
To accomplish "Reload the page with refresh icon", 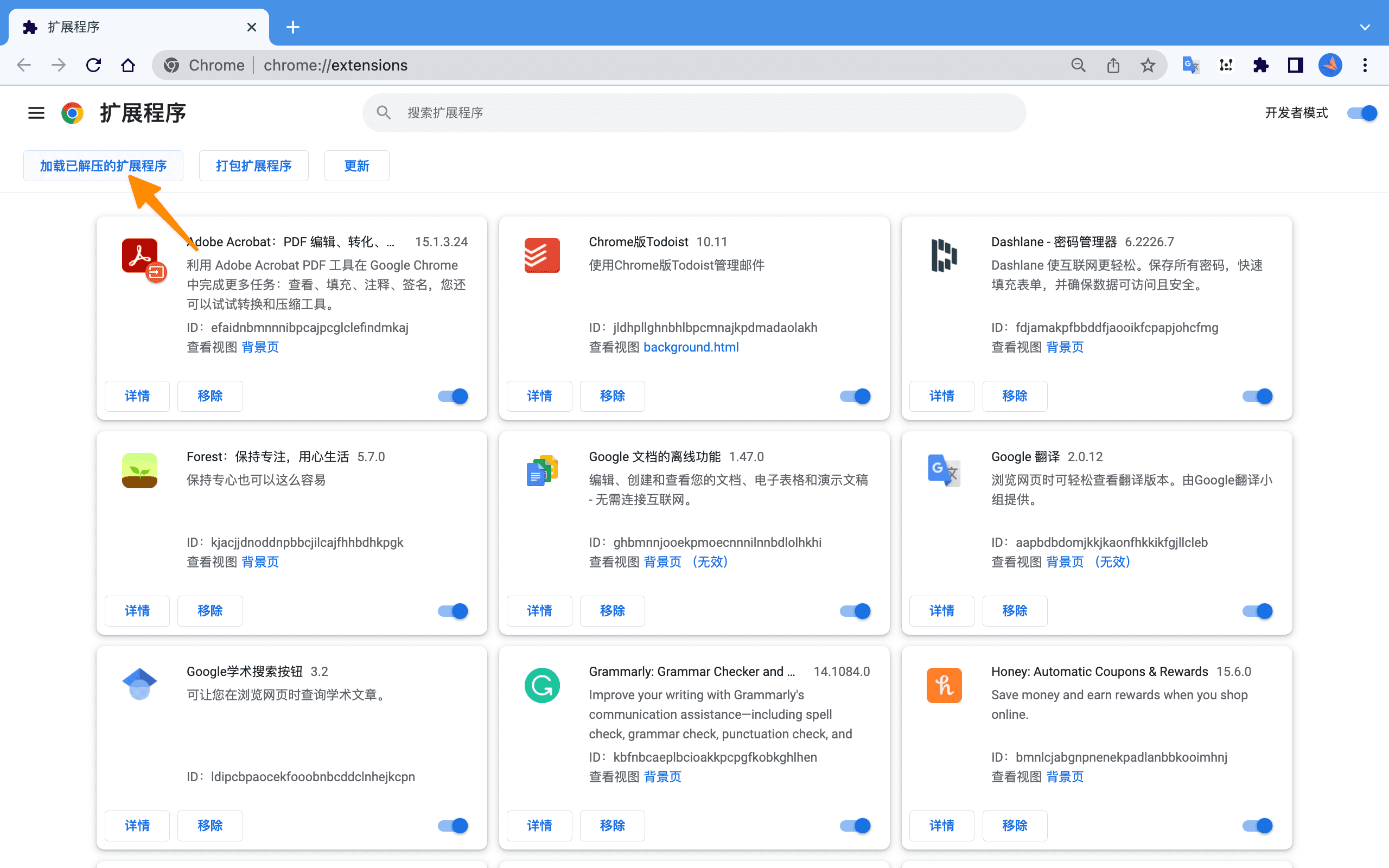I will [x=93, y=66].
